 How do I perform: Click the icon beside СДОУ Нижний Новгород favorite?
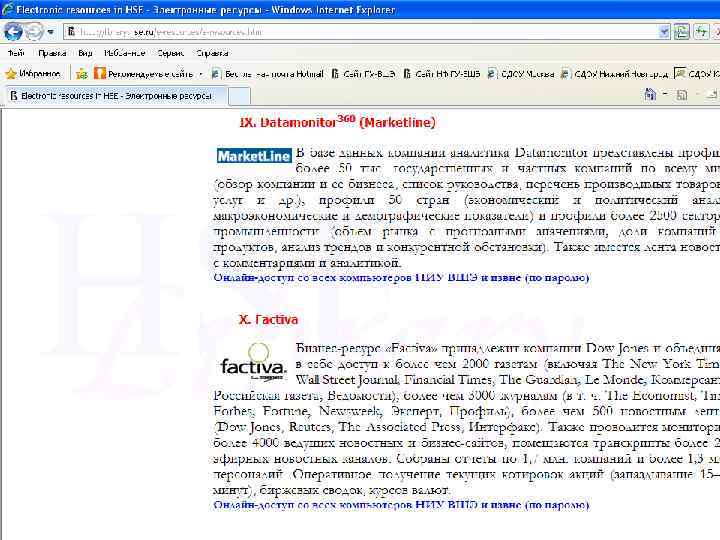(x=566, y=73)
